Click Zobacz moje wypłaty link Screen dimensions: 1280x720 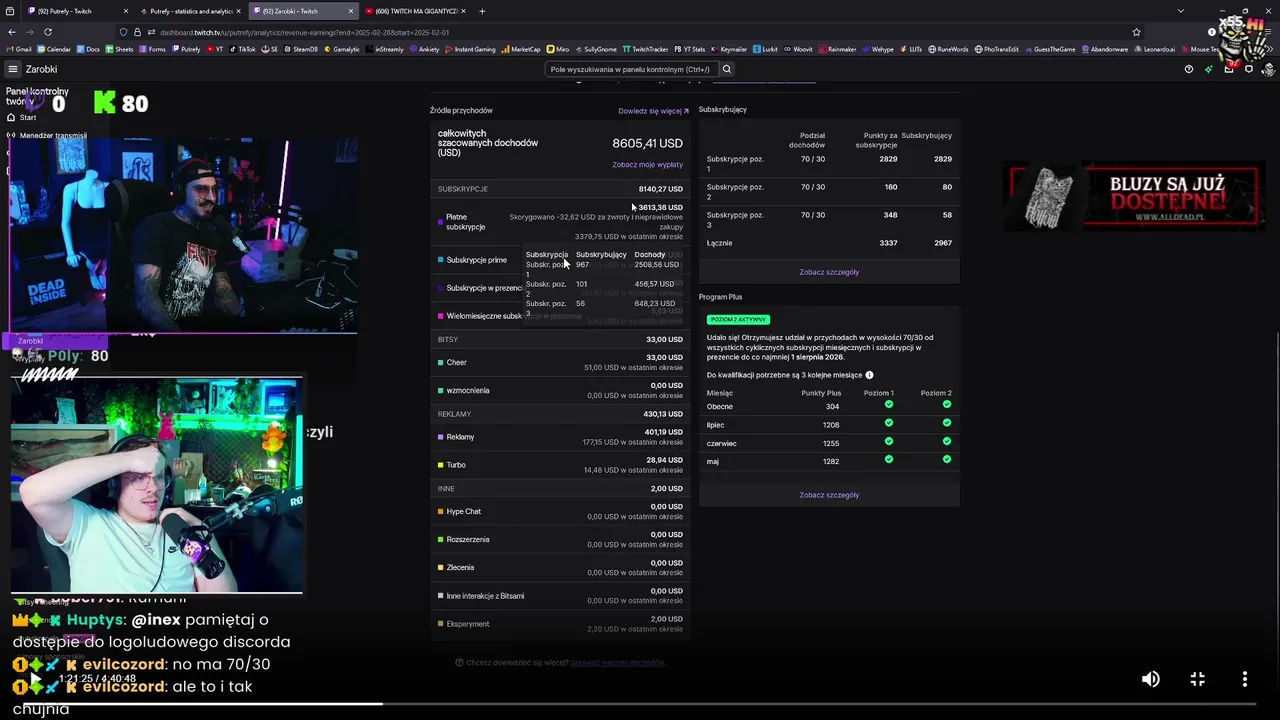[x=648, y=164]
